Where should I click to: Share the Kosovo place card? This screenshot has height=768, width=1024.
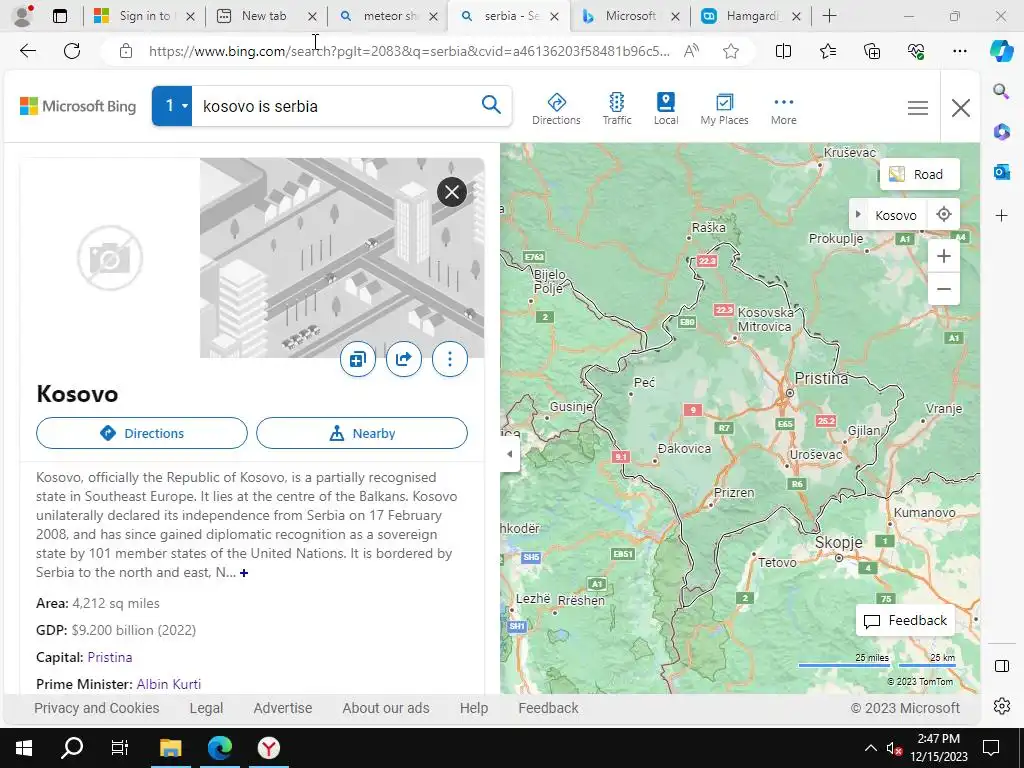coord(404,359)
